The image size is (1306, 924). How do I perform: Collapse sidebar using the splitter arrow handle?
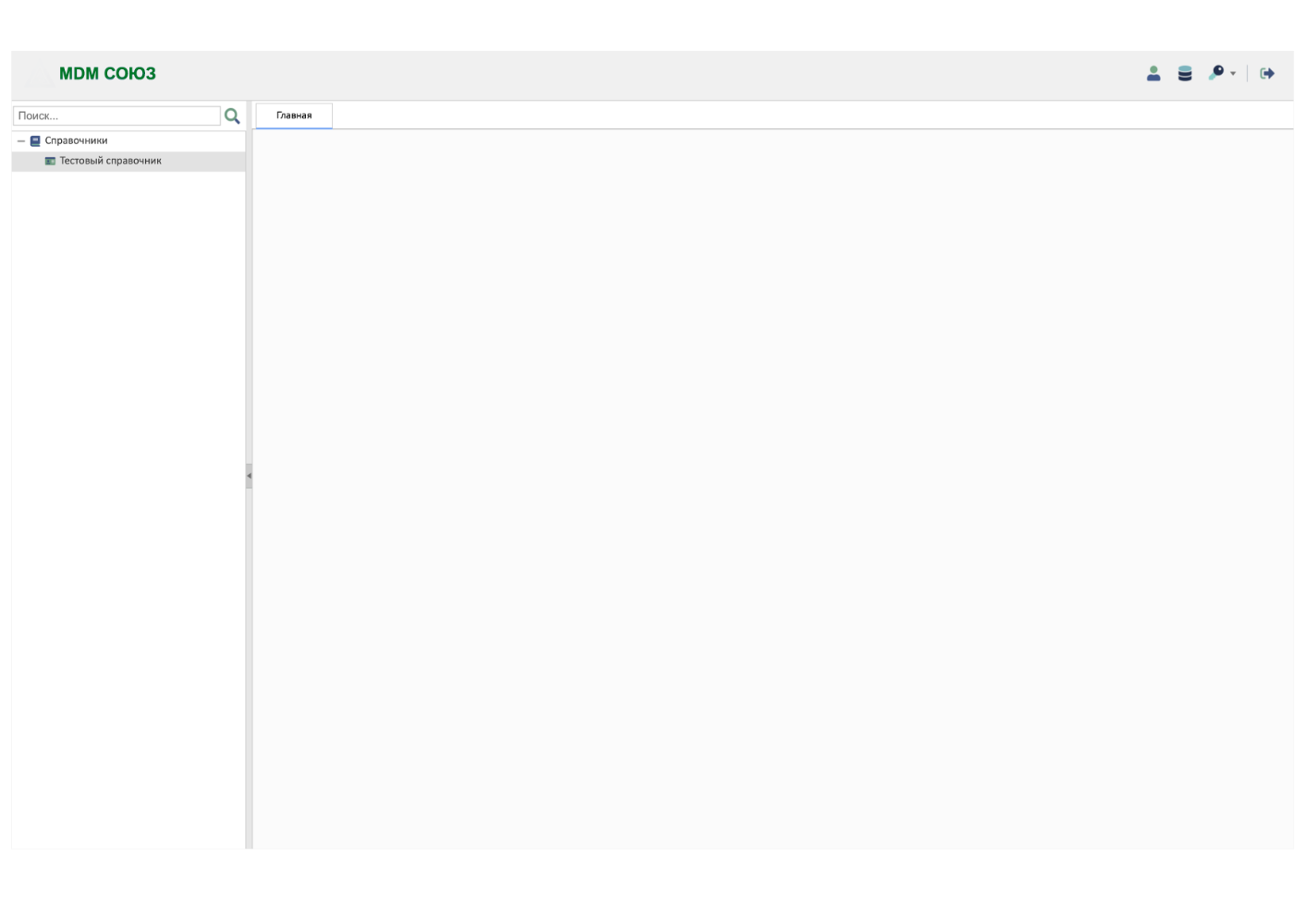pos(249,476)
